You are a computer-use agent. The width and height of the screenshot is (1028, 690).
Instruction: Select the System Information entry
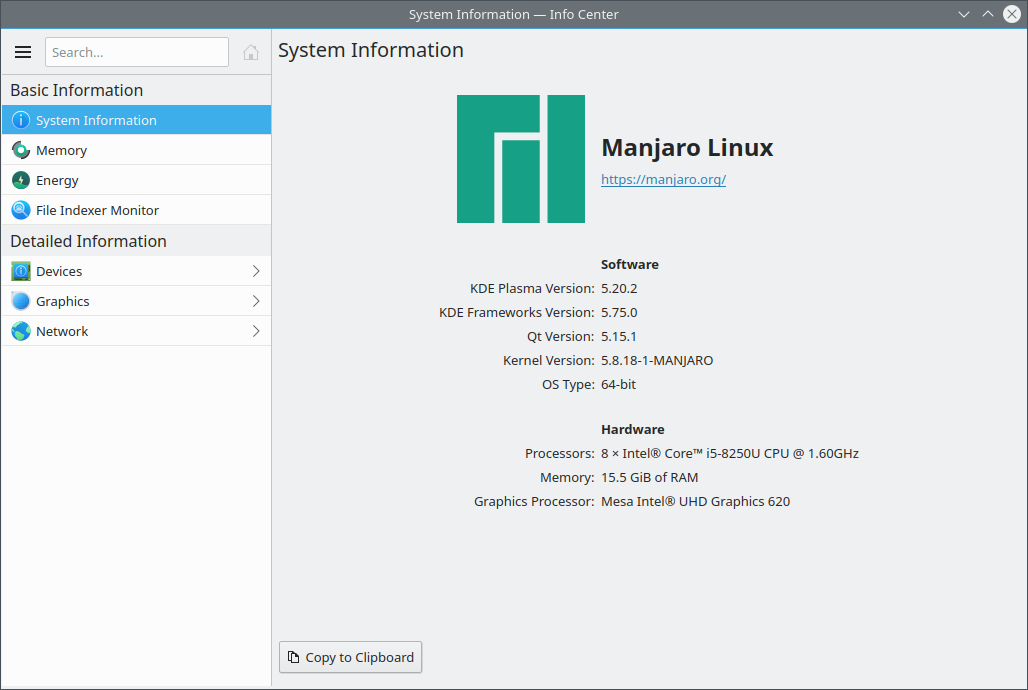(136, 120)
